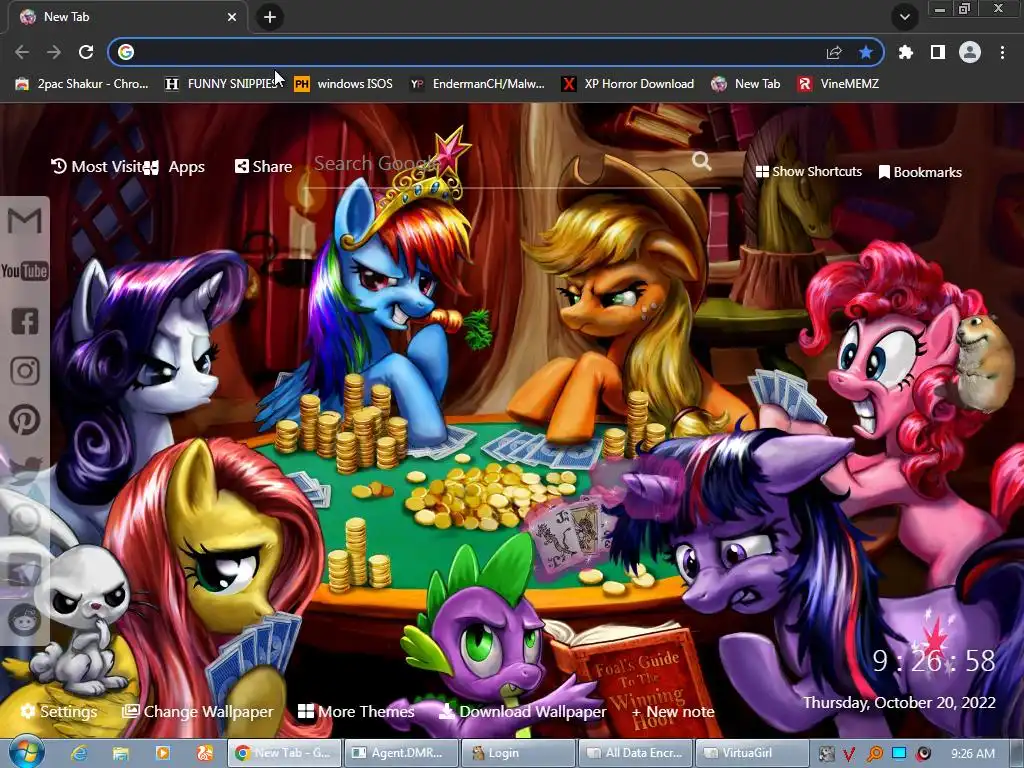Click the round red-and-black tray icon beside the clock
Image resolution: width=1024 pixels, height=768 pixels.
(x=923, y=754)
